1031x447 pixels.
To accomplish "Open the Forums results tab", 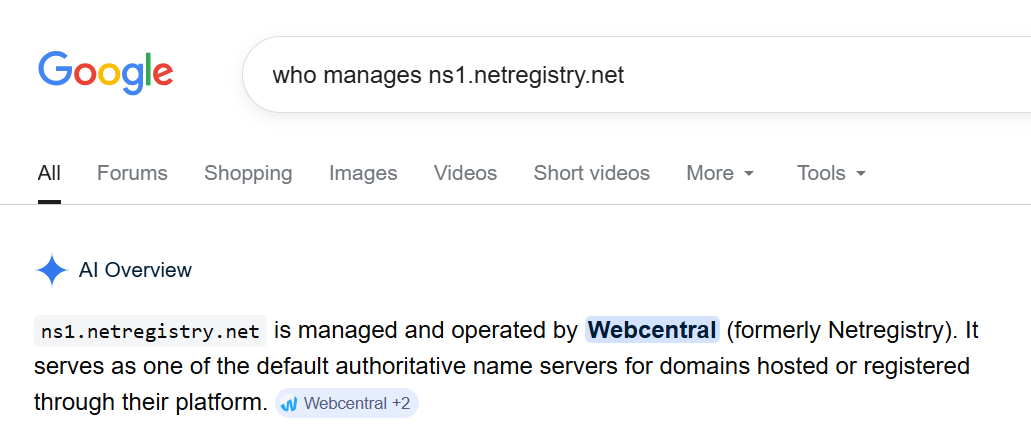I will pos(132,173).
